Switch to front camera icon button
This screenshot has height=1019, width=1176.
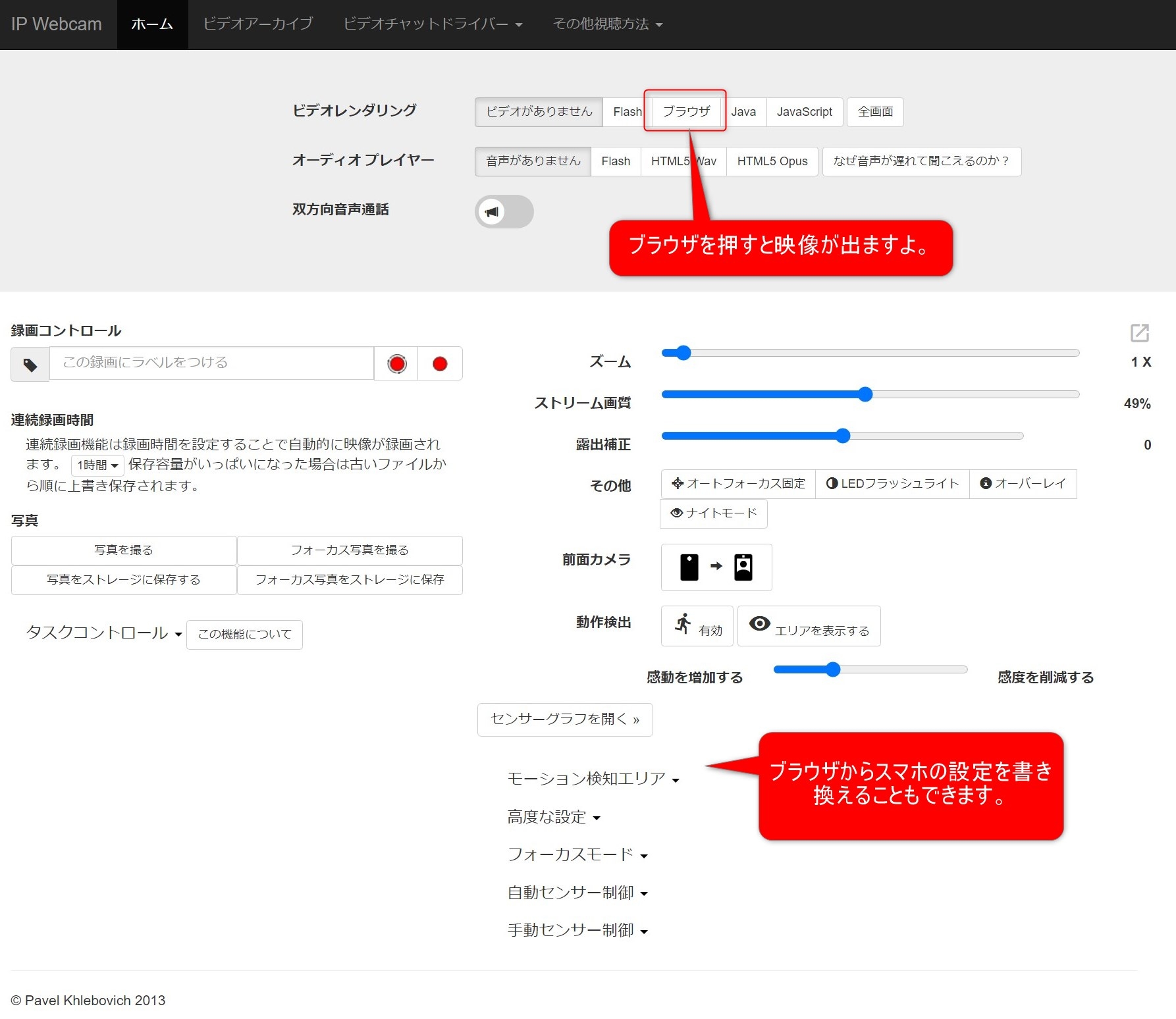coord(716,567)
